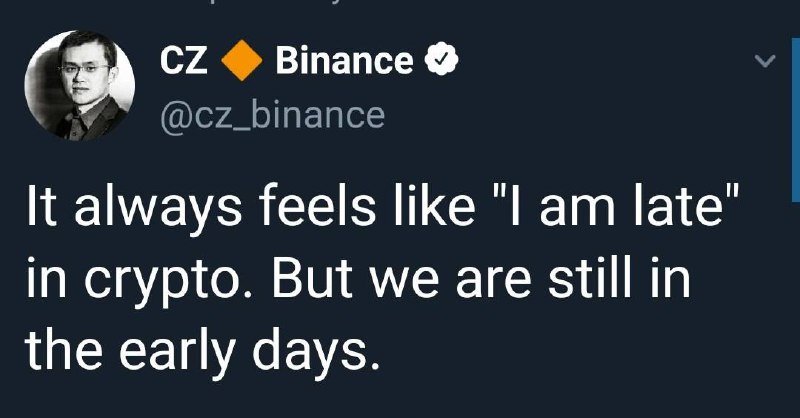The height and width of the screenshot is (418, 800).
Task: Open the tweet options chevron menu
Action: tap(764, 62)
